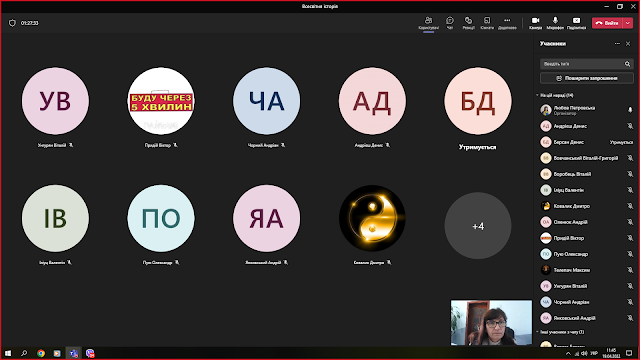Close the participants side panel

coord(628,44)
